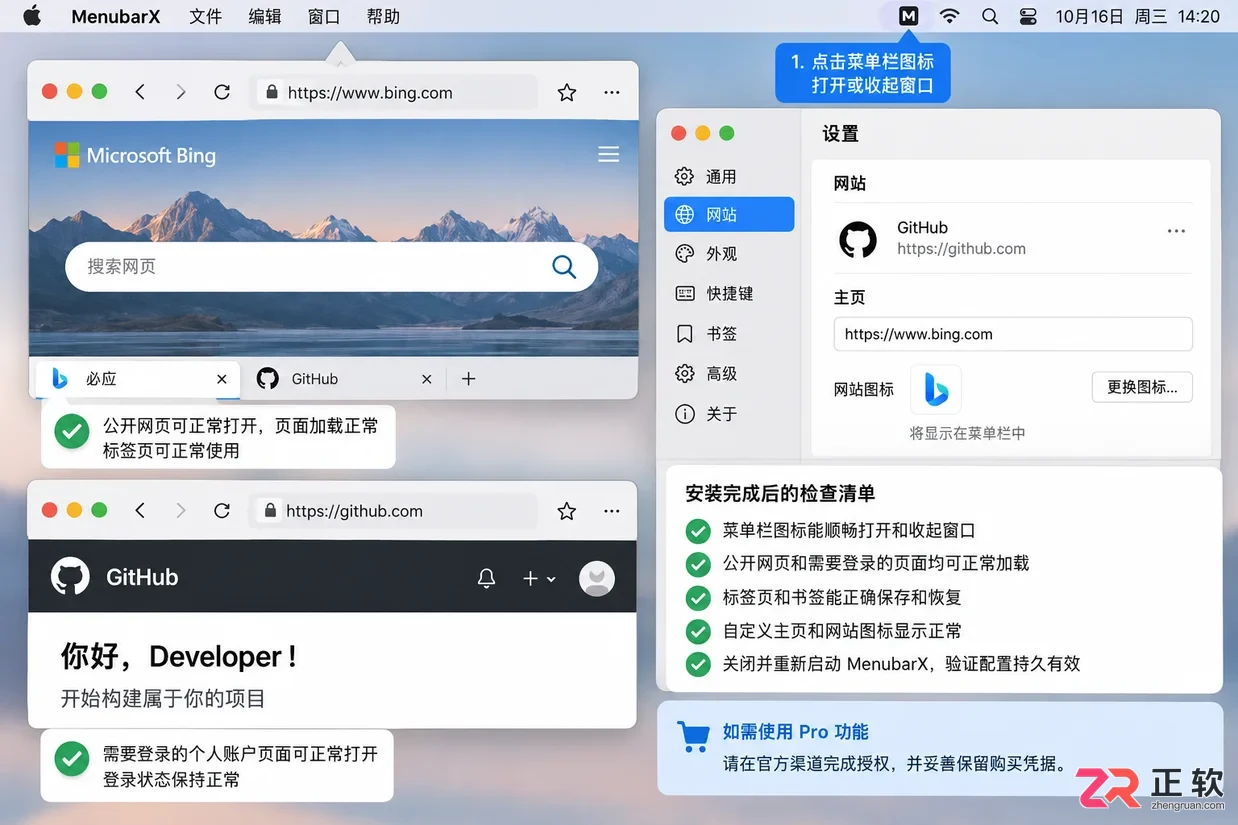
Task: Click the shopping cart icon
Action: point(693,736)
